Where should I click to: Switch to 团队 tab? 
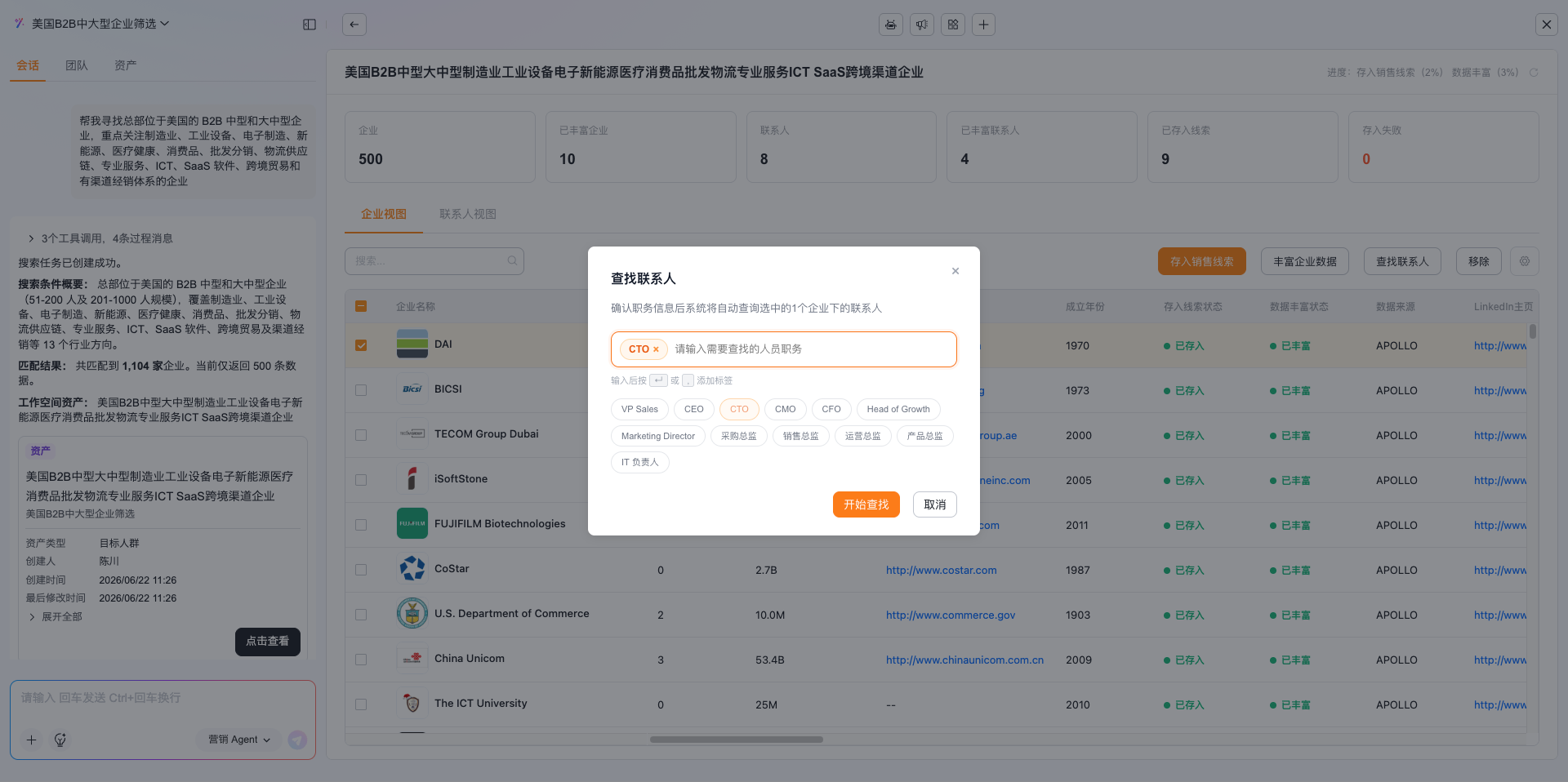(x=77, y=65)
